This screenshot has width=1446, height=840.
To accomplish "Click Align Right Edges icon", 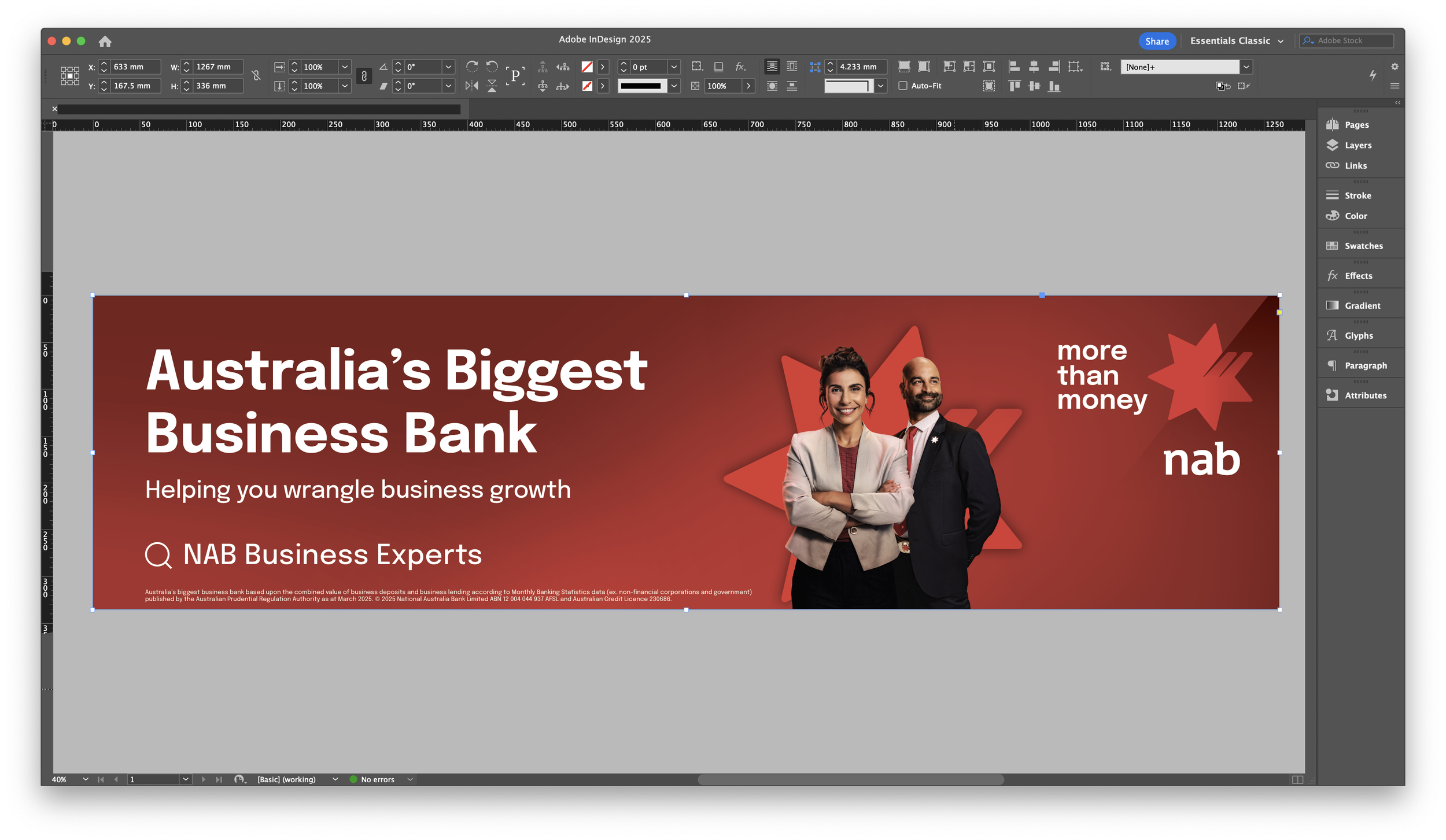I will [1054, 66].
